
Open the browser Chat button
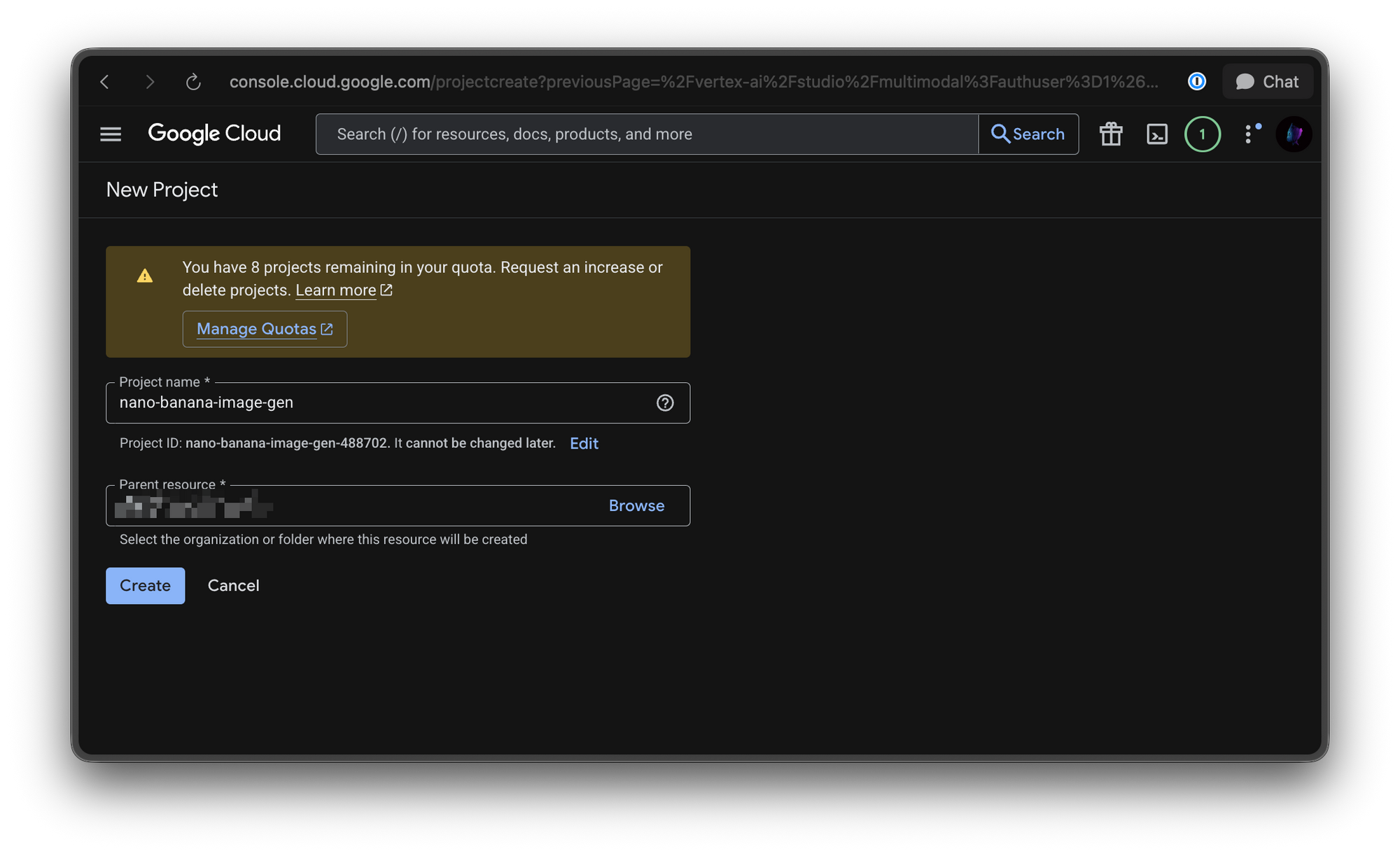[x=1268, y=82]
